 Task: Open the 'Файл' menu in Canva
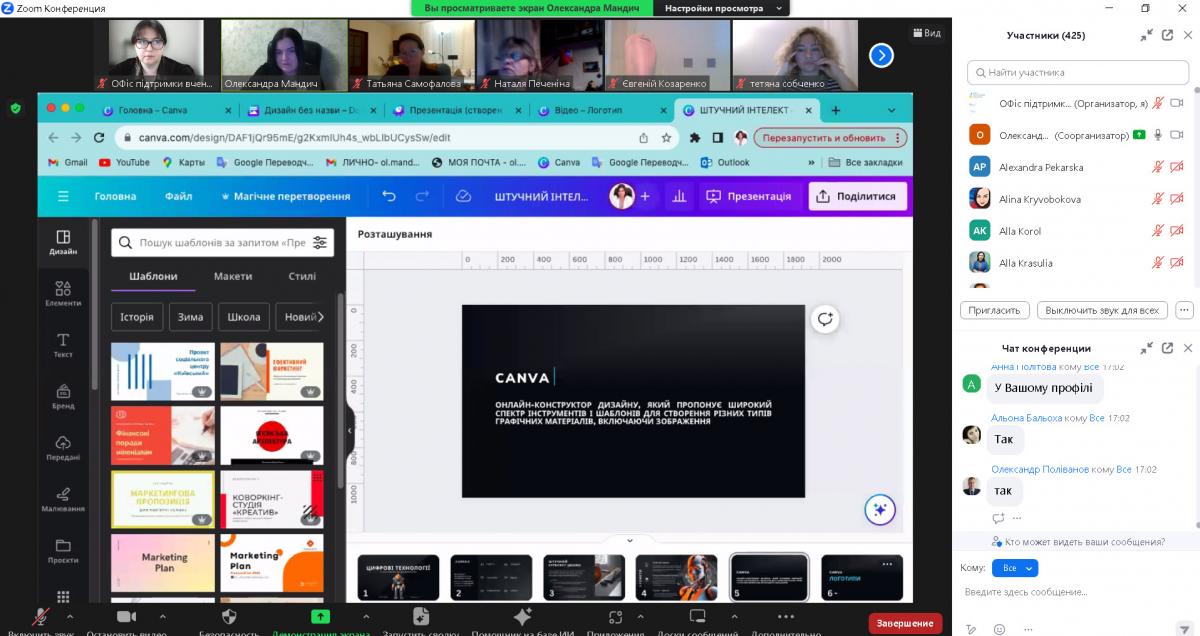(x=179, y=196)
